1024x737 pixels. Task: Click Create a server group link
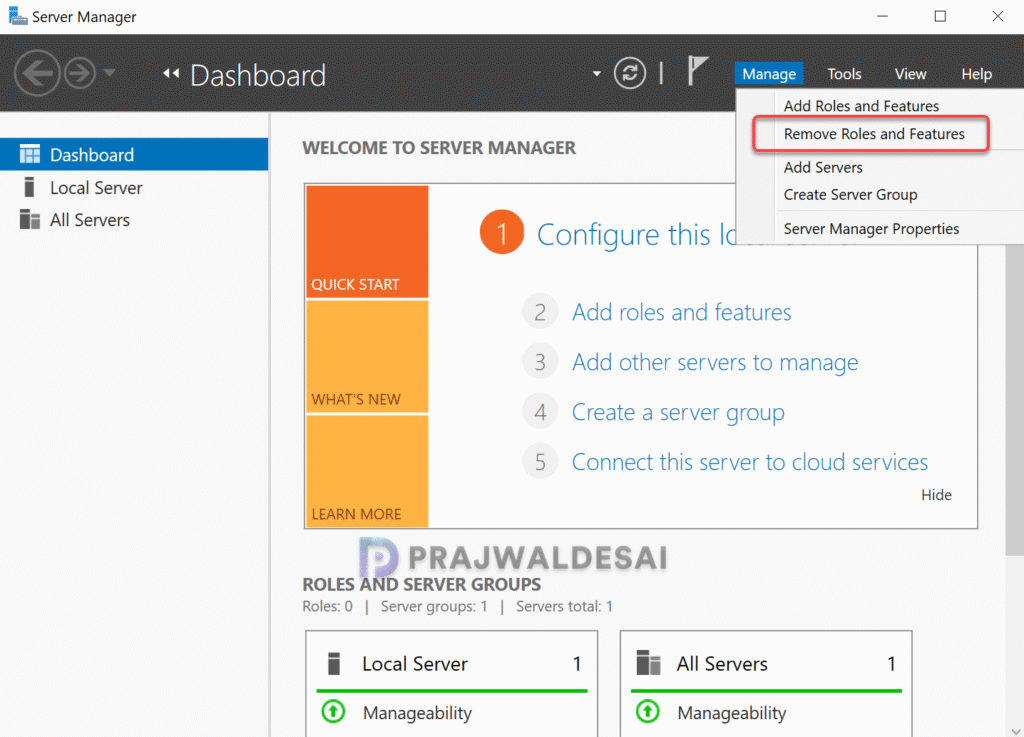click(678, 413)
